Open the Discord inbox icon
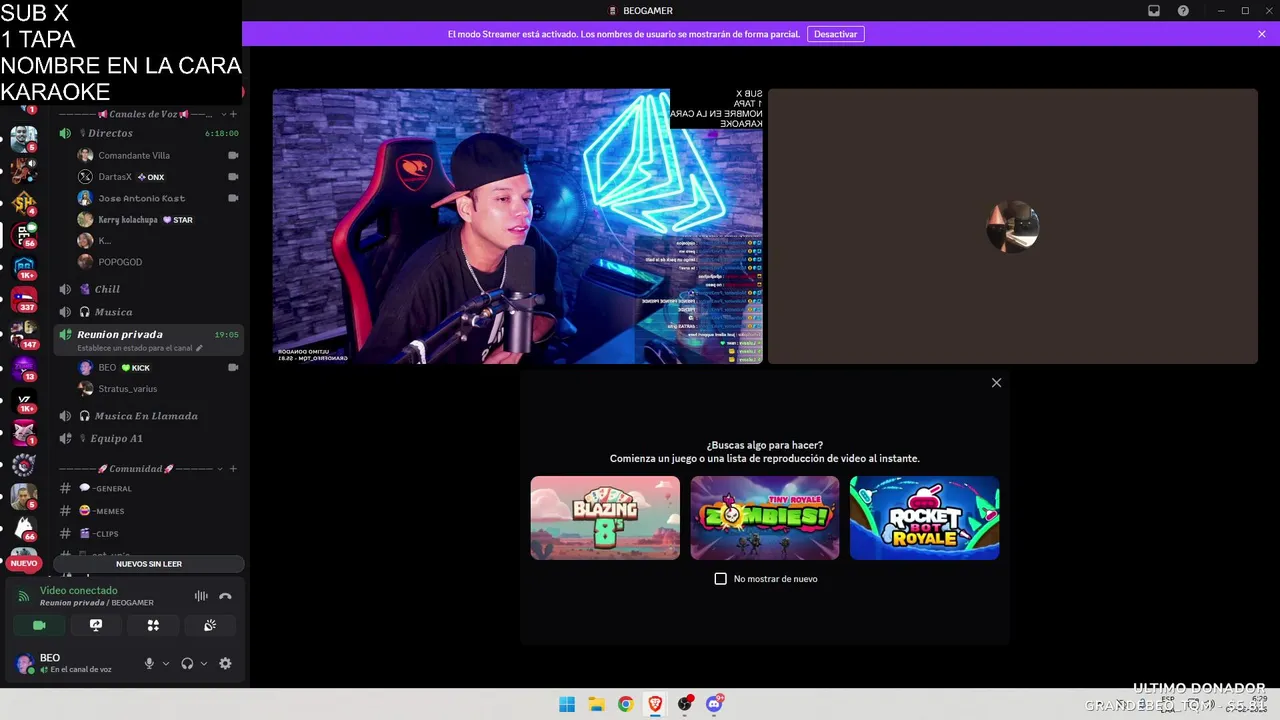Screen dimensions: 1280x720 coord(1153,10)
